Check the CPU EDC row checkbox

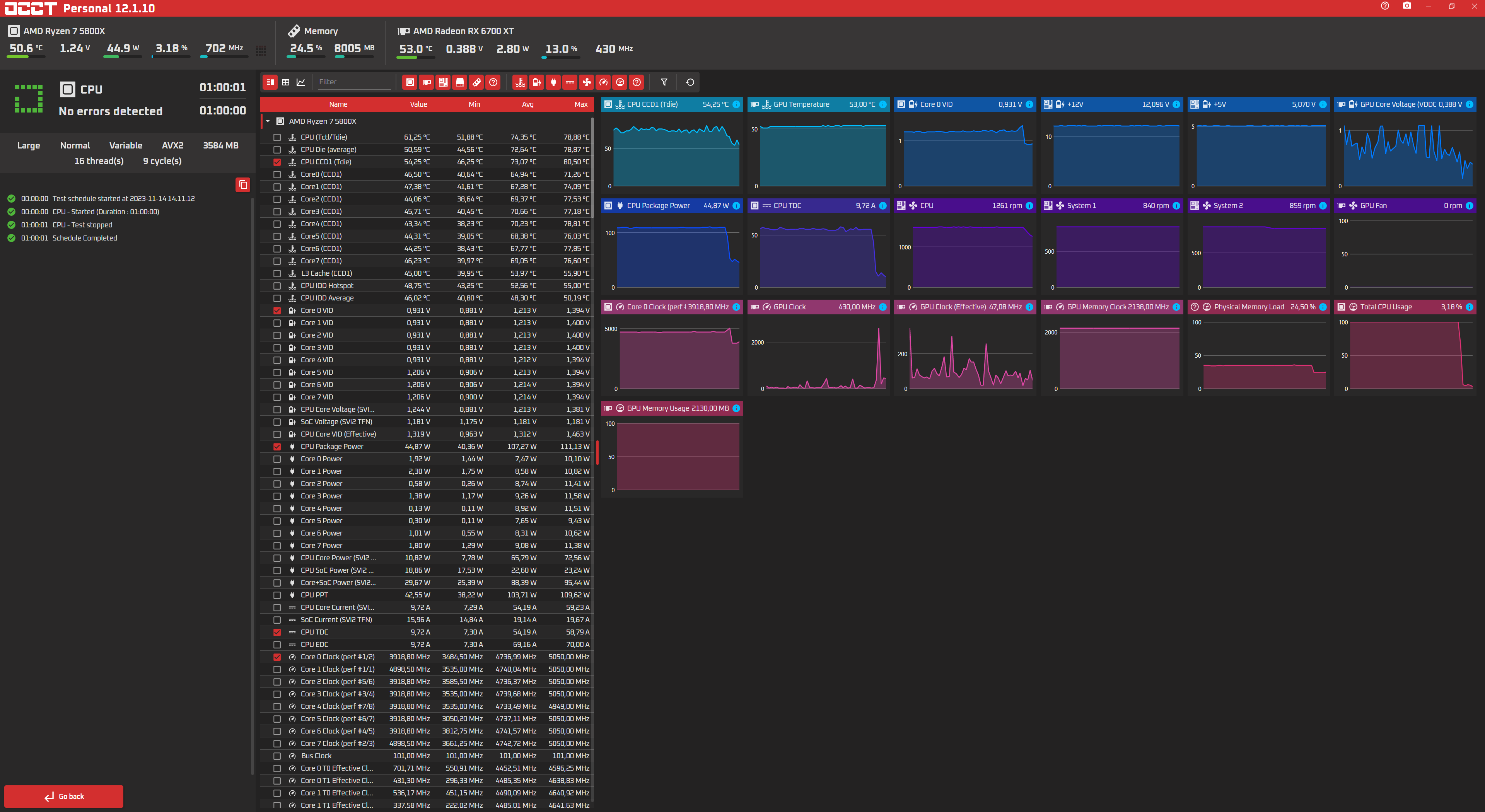point(277,645)
